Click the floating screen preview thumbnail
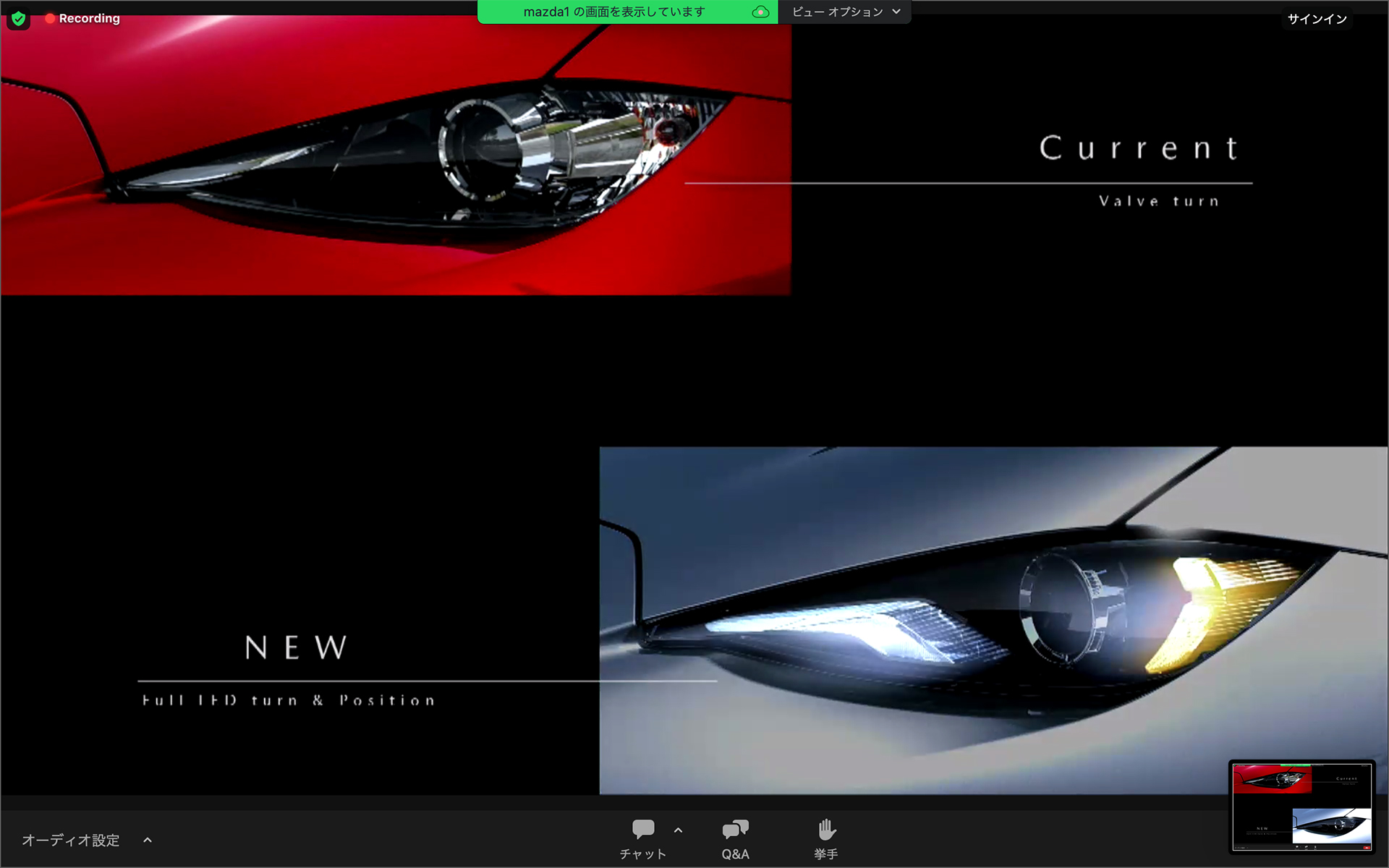The image size is (1389, 868). pos(1301,807)
